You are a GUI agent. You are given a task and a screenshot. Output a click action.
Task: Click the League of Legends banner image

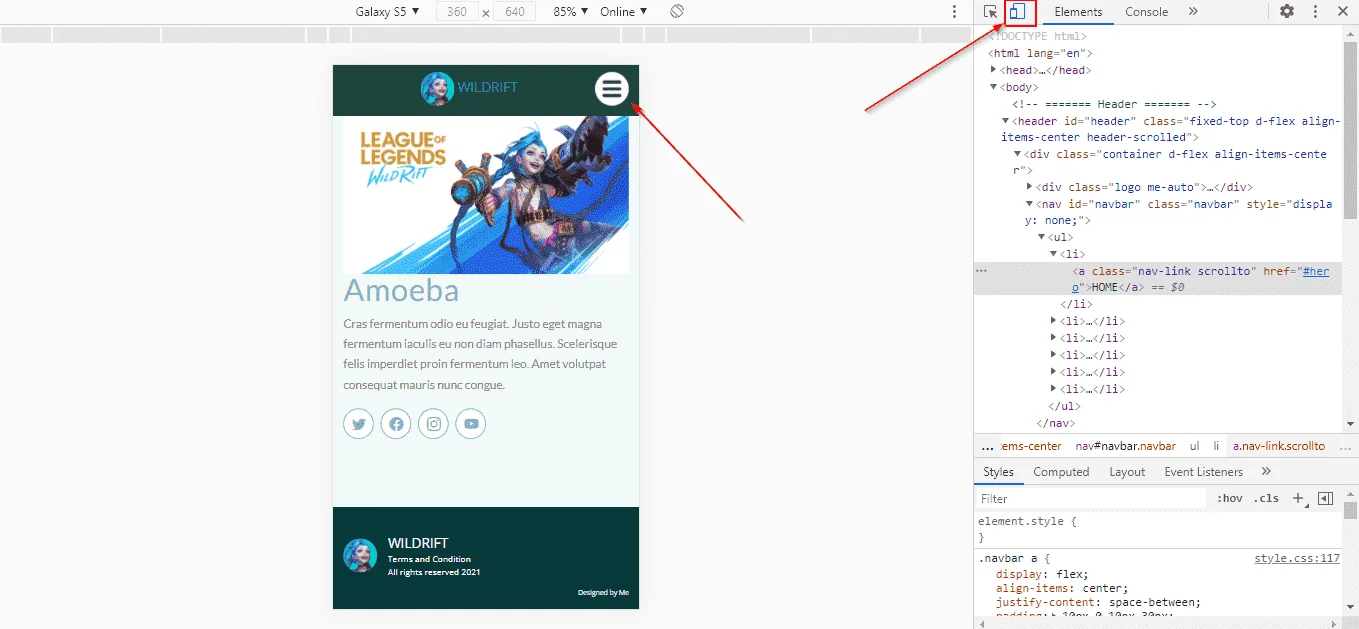click(x=486, y=195)
